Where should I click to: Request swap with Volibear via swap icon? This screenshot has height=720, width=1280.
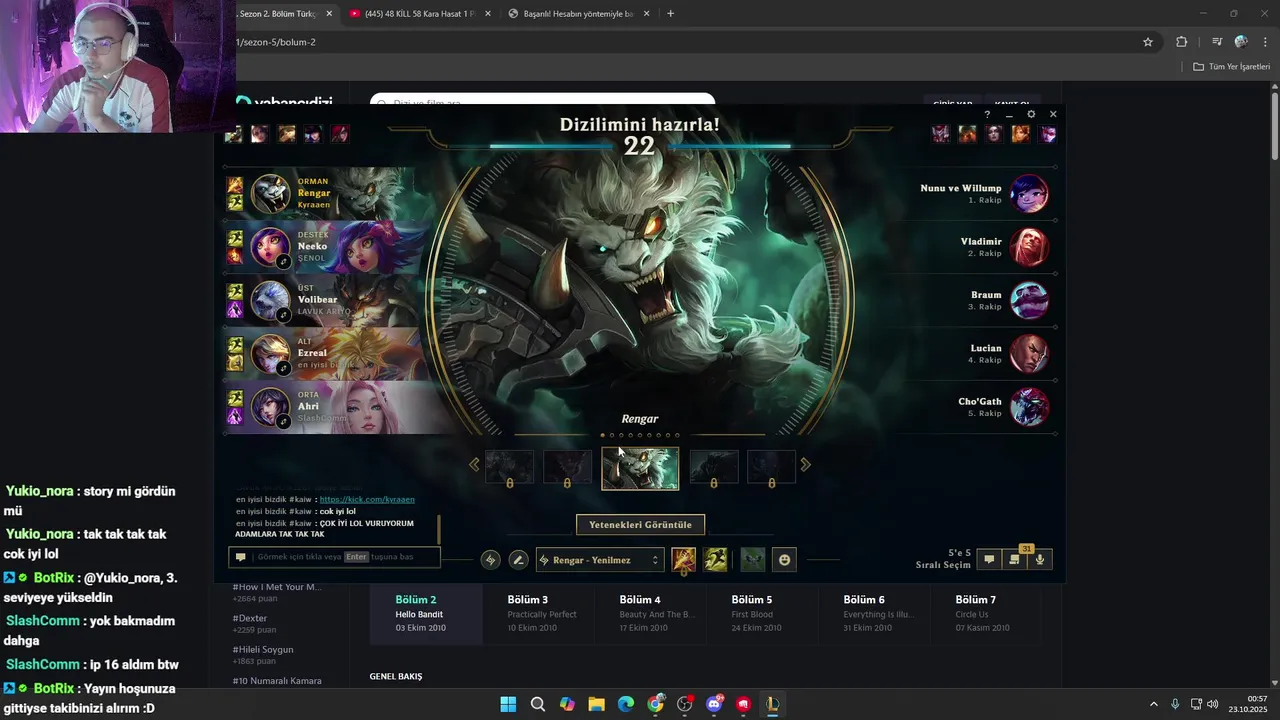284,315
